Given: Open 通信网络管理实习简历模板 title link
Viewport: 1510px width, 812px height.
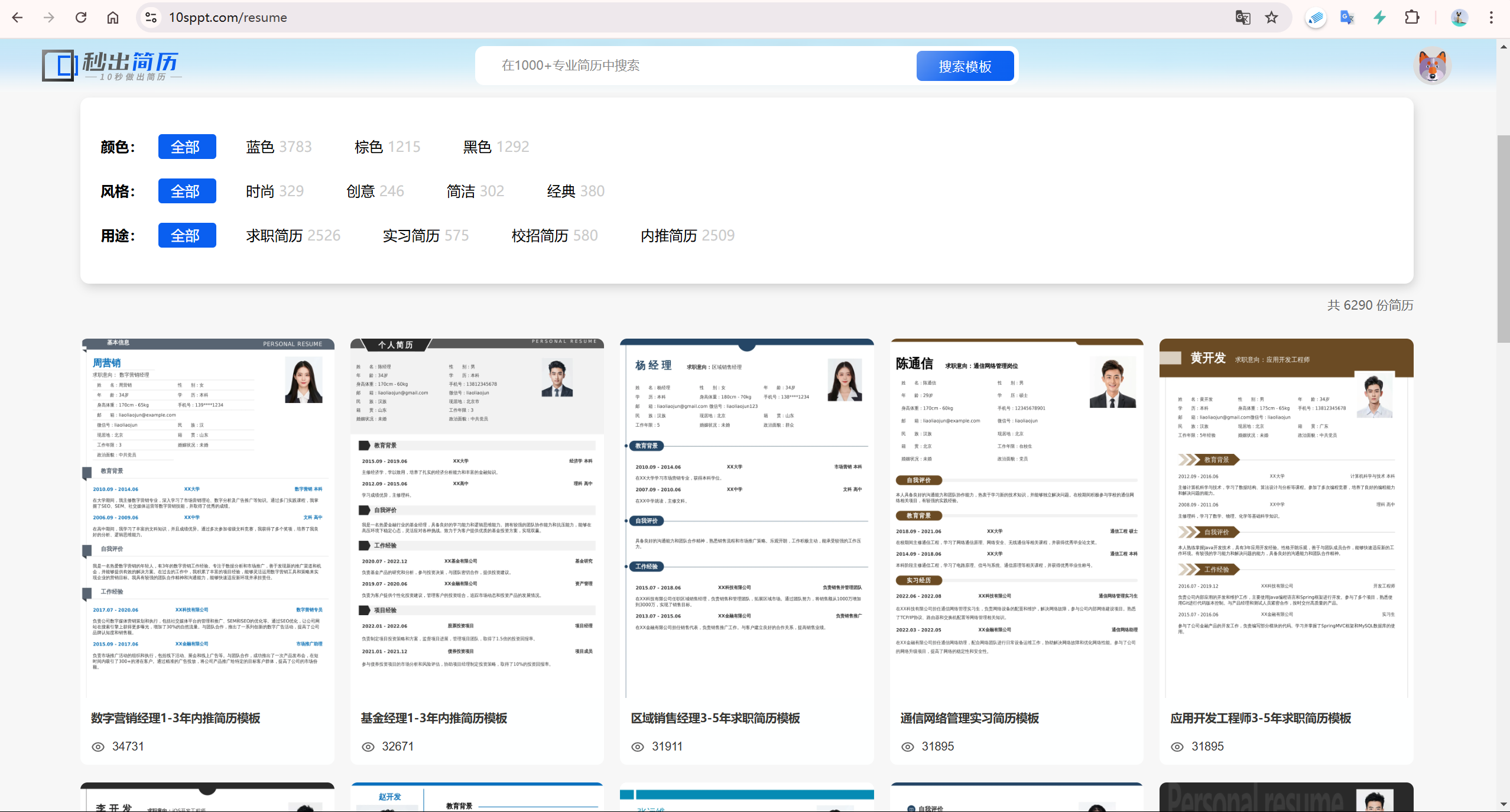Looking at the screenshot, I should 969,718.
